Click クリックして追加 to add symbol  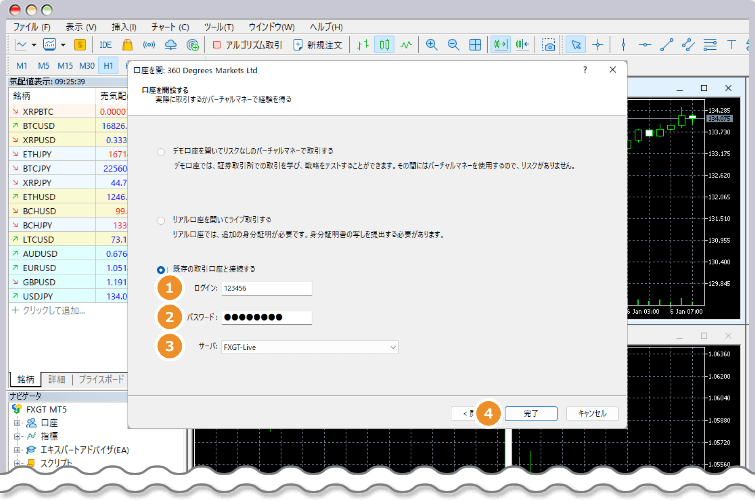[x=49, y=311]
